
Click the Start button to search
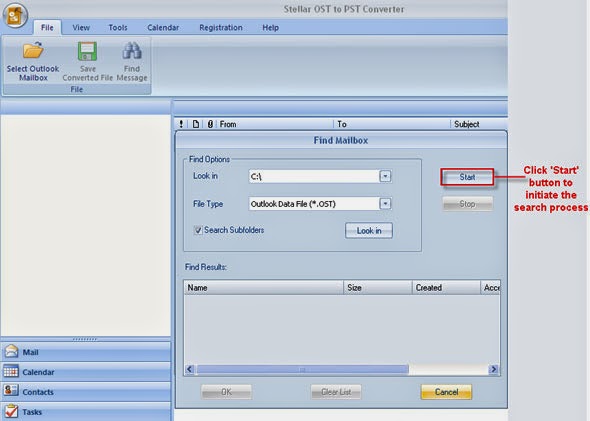pos(467,177)
